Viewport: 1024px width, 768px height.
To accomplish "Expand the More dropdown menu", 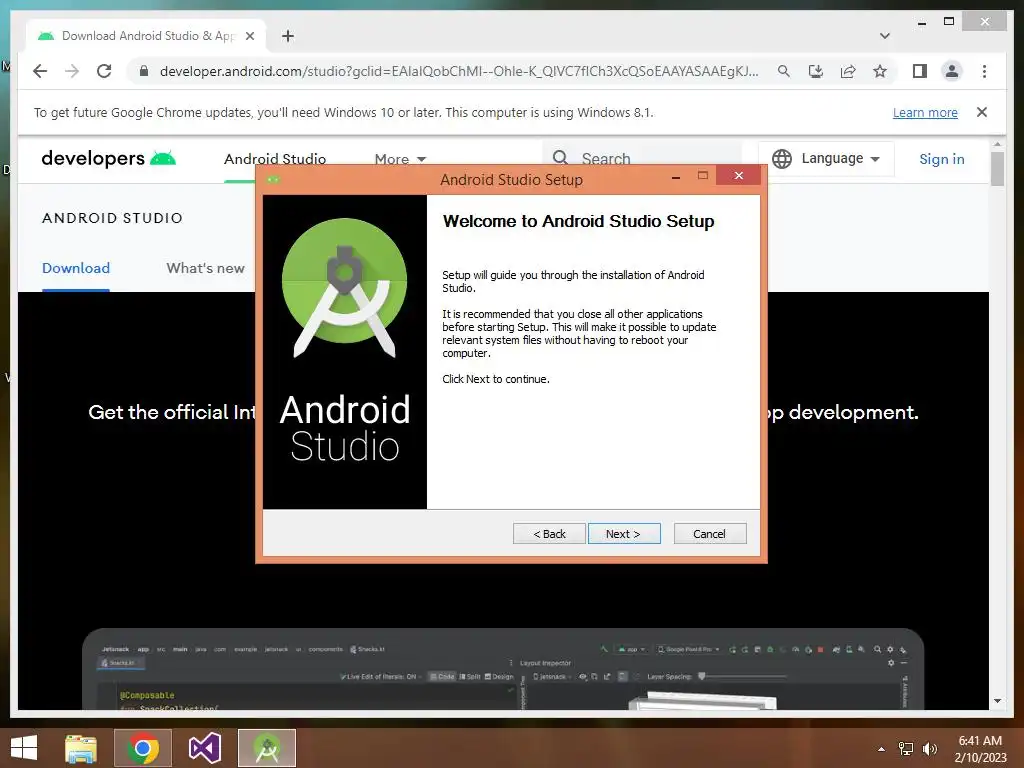I will 400,159.
